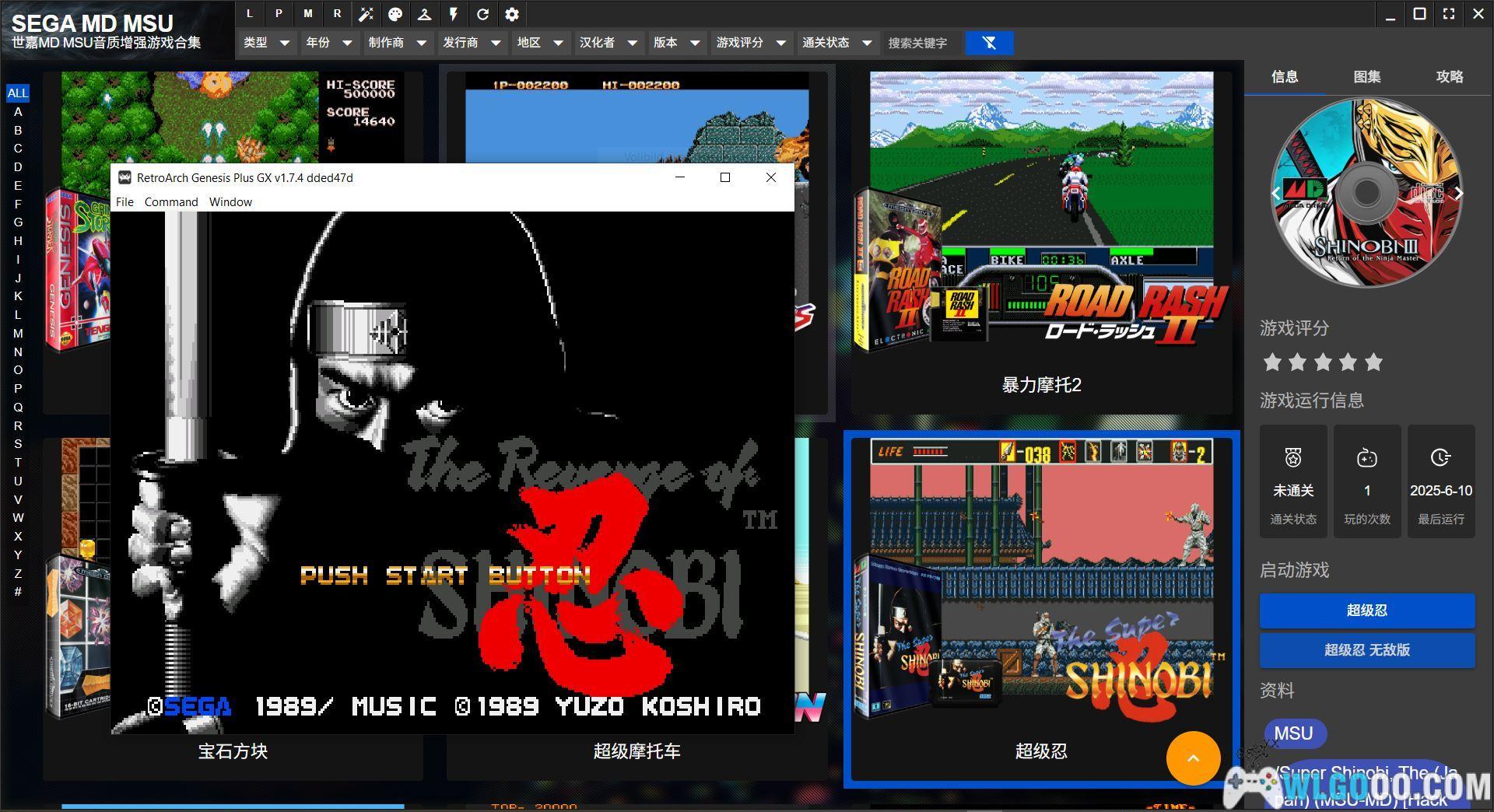Switch to the 图集 tab

(1366, 76)
